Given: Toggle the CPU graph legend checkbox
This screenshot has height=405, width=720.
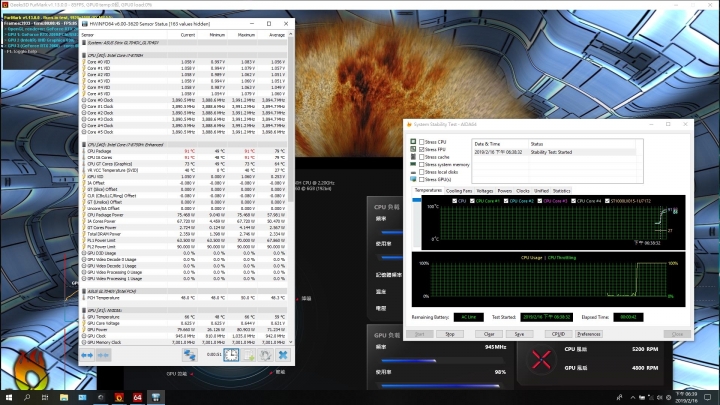Looking at the screenshot, I should click(455, 201).
